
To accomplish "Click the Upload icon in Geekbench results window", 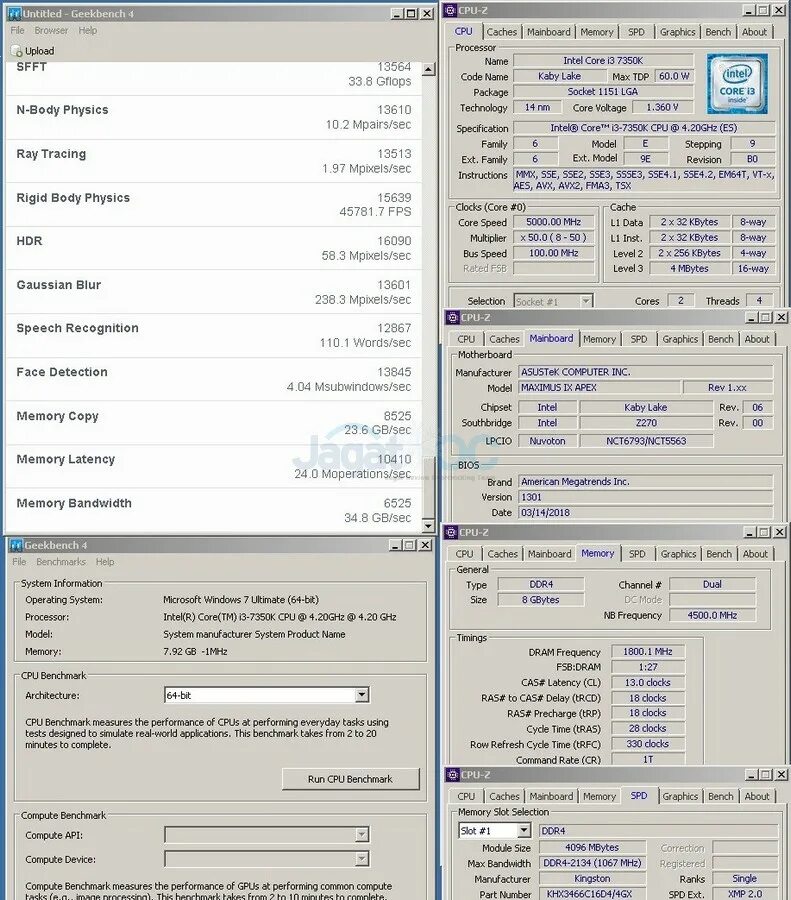I will tap(17, 51).
